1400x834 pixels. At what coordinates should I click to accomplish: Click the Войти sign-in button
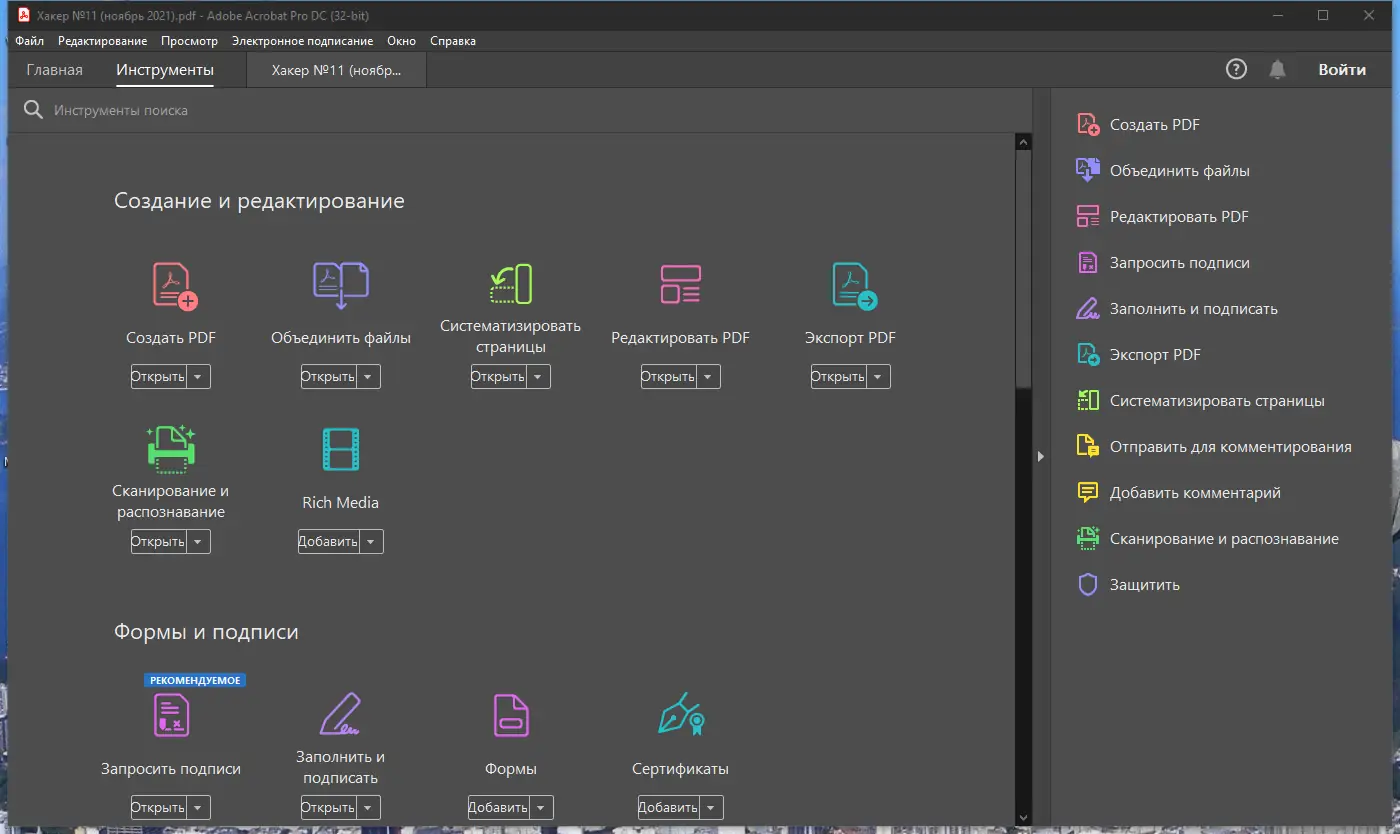pyautogui.click(x=1342, y=69)
